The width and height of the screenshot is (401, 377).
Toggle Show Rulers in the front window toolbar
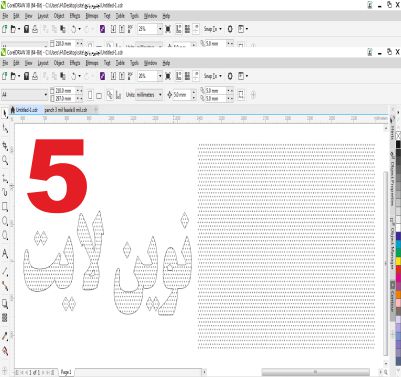tap(179, 76)
